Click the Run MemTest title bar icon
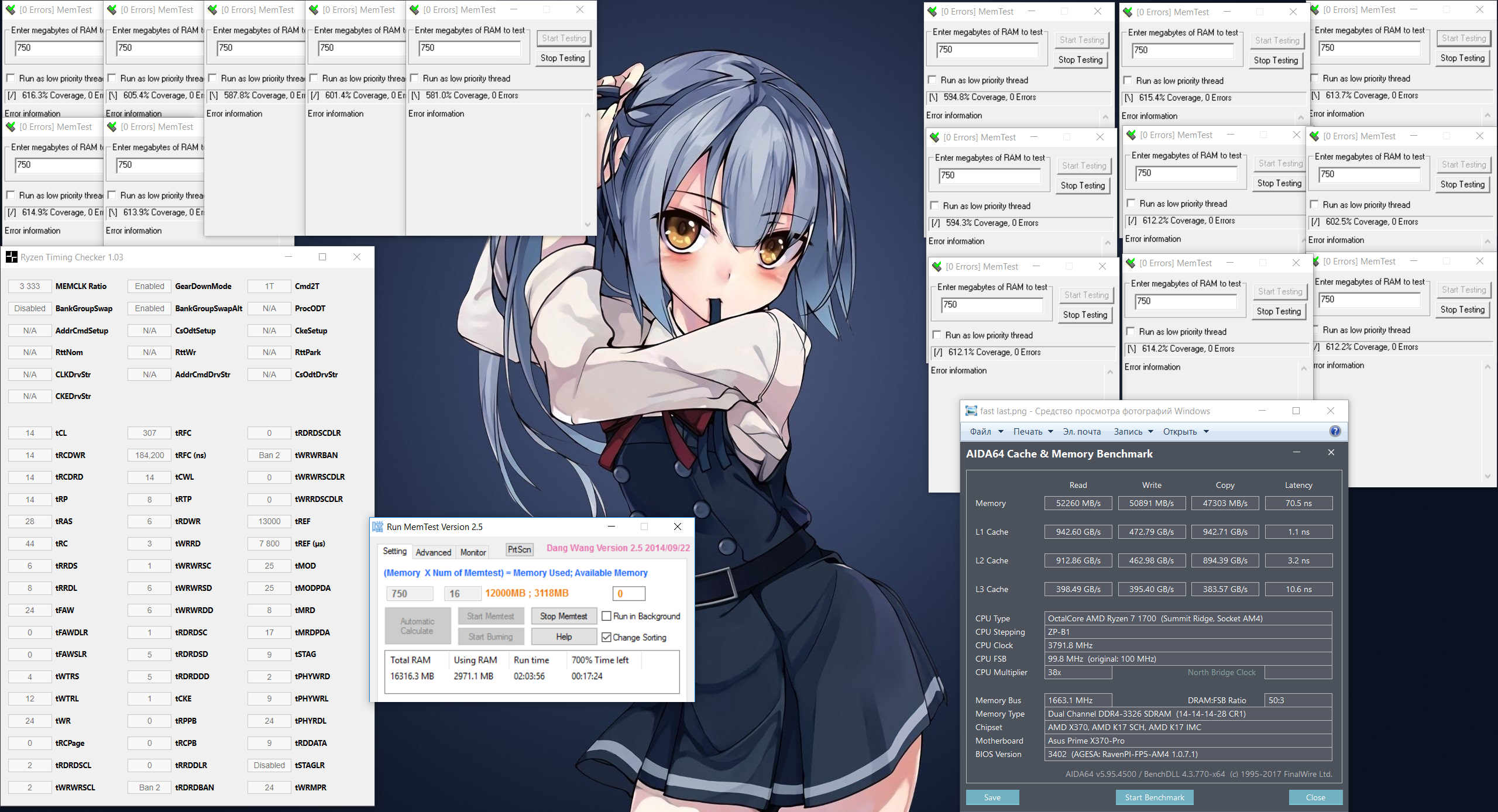 click(378, 527)
